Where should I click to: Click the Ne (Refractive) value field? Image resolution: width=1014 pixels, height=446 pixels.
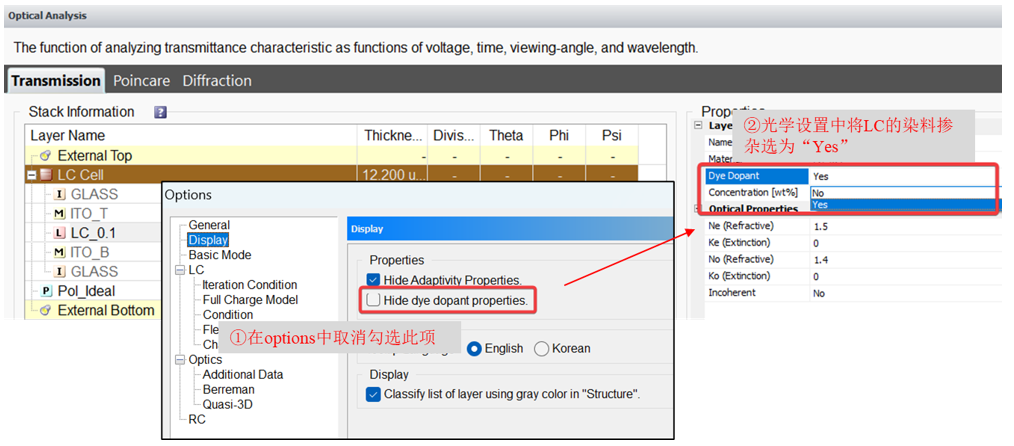tap(900, 226)
